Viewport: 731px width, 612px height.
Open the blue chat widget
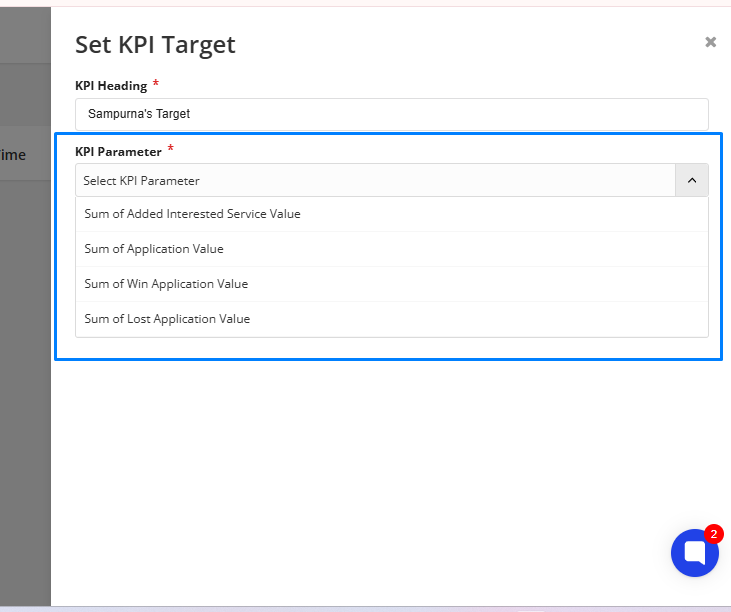click(x=694, y=553)
